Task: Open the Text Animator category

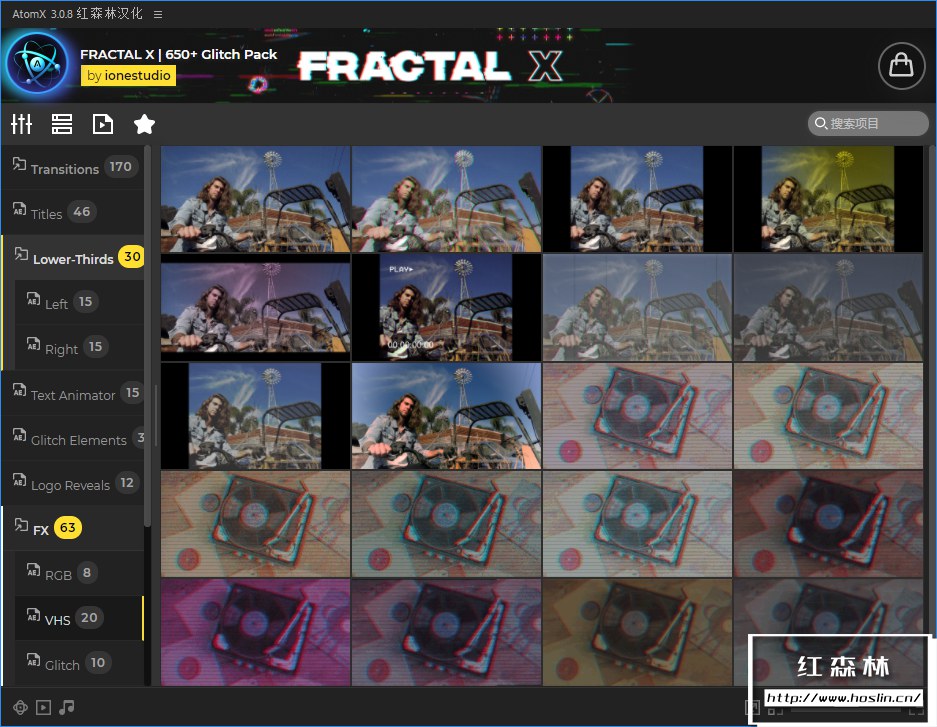Action: [x=73, y=394]
